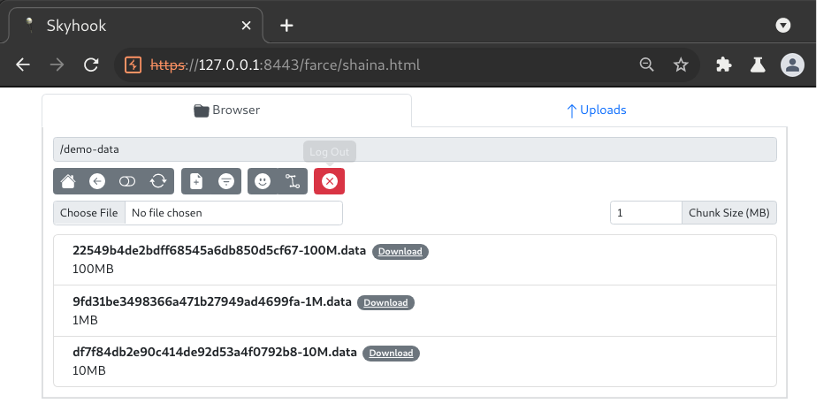Image resolution: width=817 pixels, height=413 pixels.
Task: Refresh the file listing
Action: (x=158, y=181)
